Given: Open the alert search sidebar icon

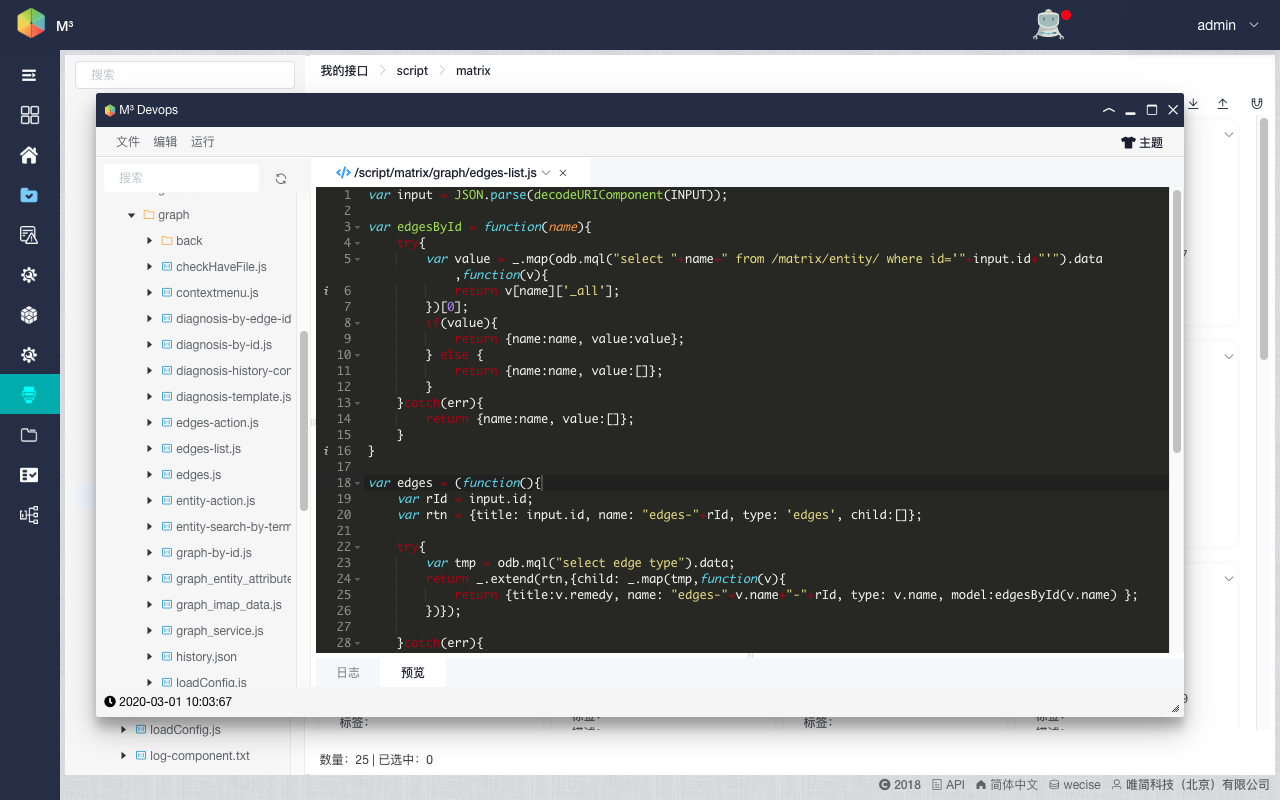Looking at the screenshot, I should [x=29, y=235].
